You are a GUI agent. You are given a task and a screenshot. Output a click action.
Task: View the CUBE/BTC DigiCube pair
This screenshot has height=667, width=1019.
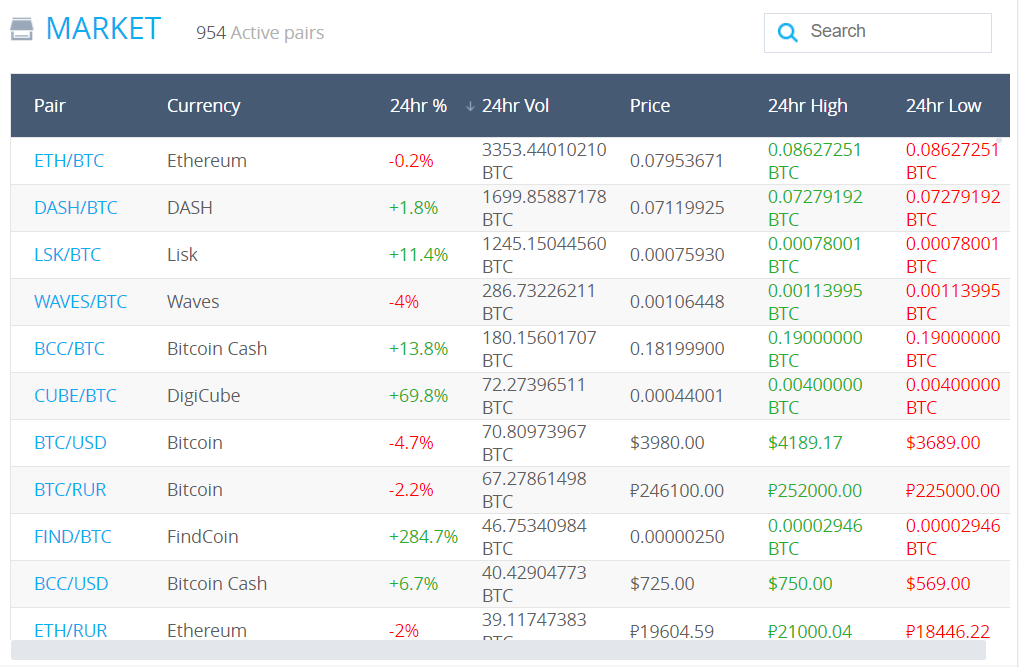75,396
